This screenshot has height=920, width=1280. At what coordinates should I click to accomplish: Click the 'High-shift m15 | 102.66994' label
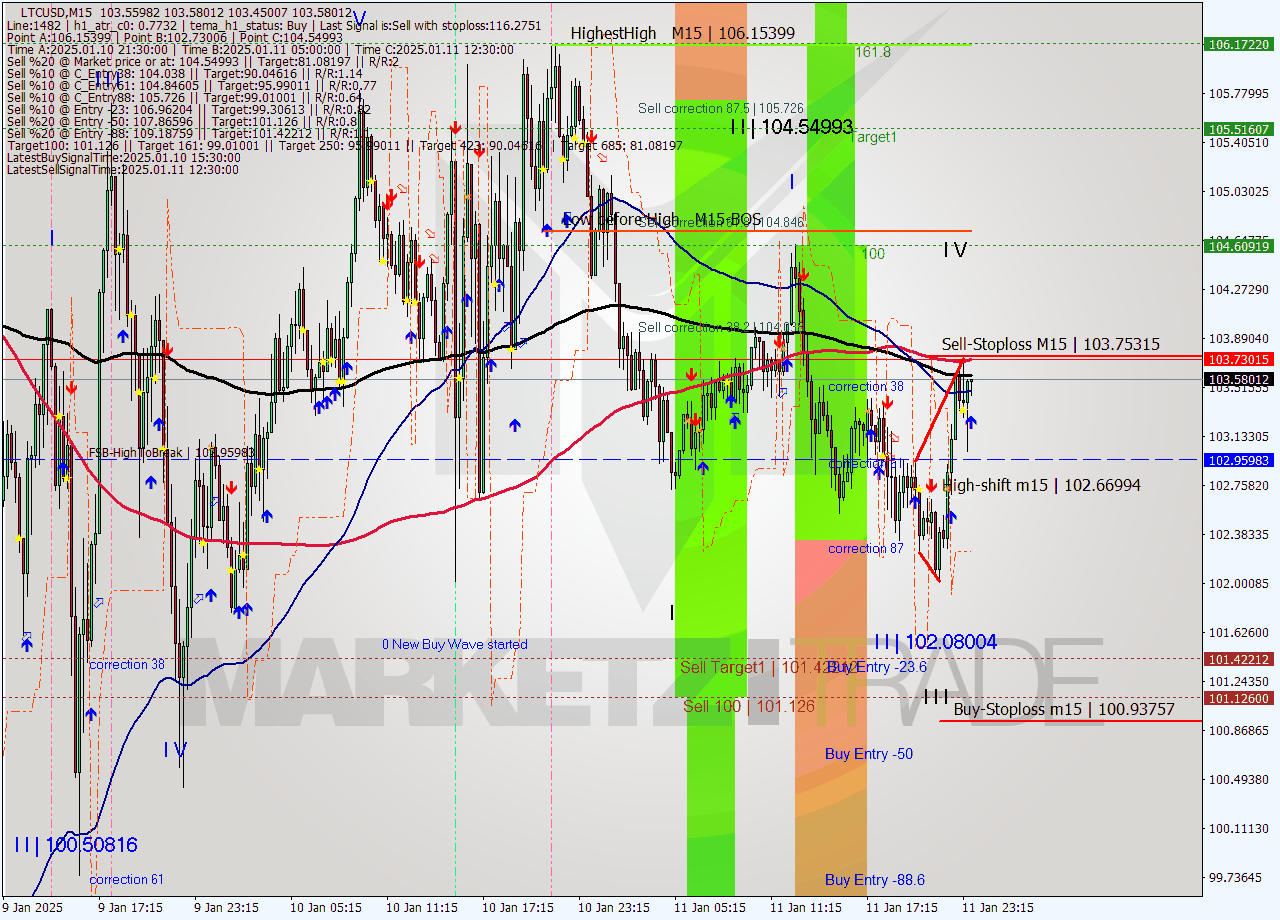pos(1042,485)
